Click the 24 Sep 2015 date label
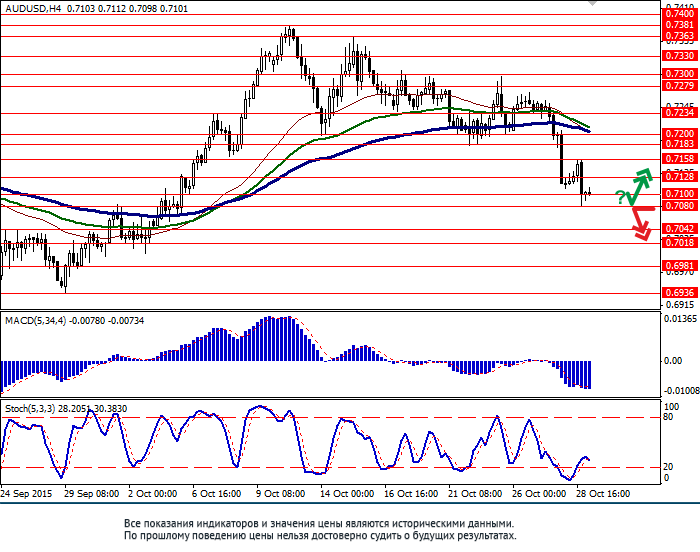Viewport: 700px width, 552px height. pos(26,494)
